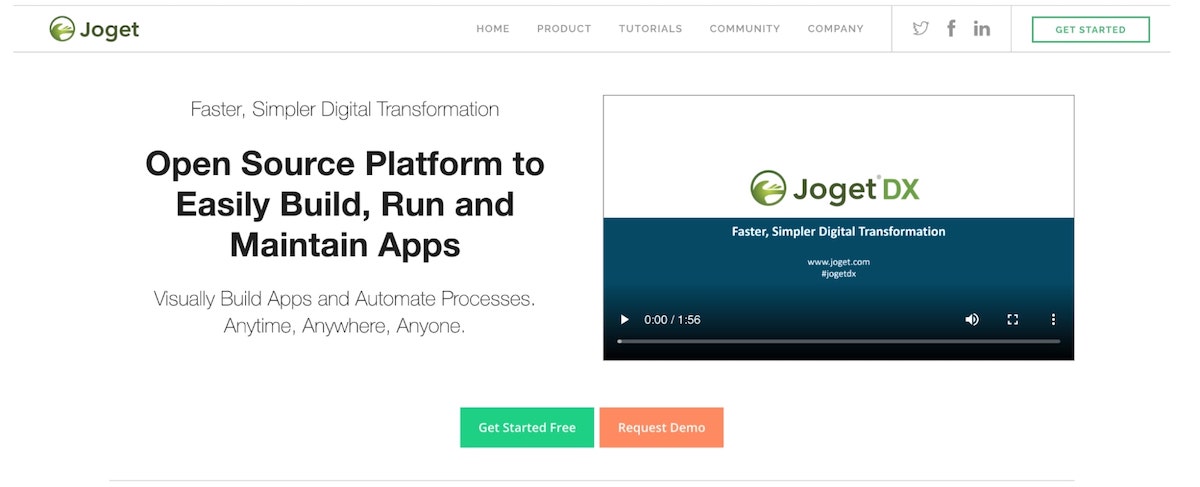Click "Faster, Simpler Digital Transformation" tagline left

[x=345, y=109]
